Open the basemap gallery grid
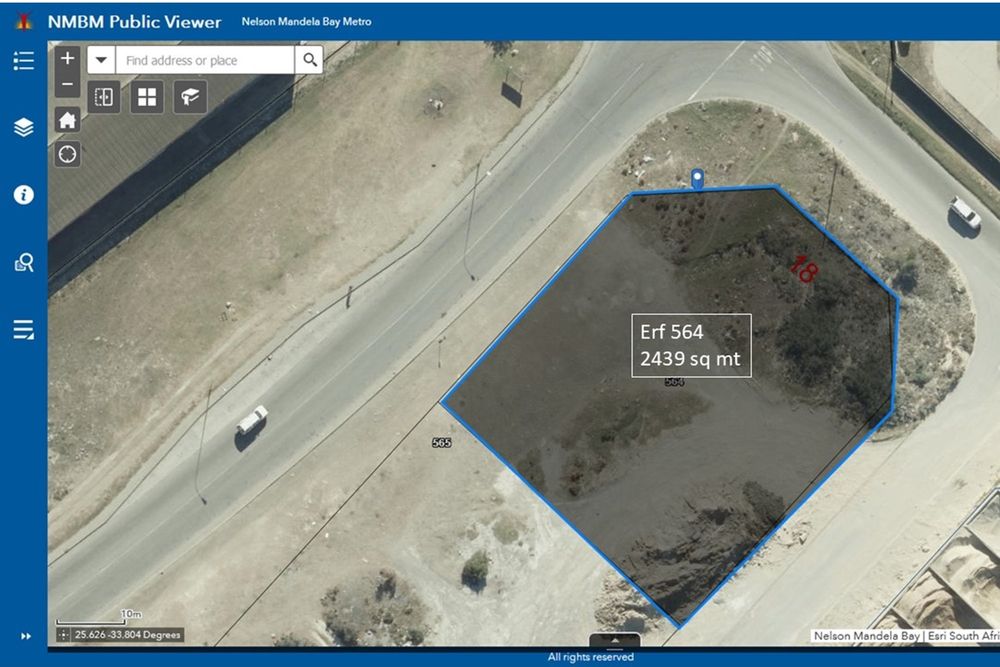Screen dimensions: 1000x667 point(147,97)
